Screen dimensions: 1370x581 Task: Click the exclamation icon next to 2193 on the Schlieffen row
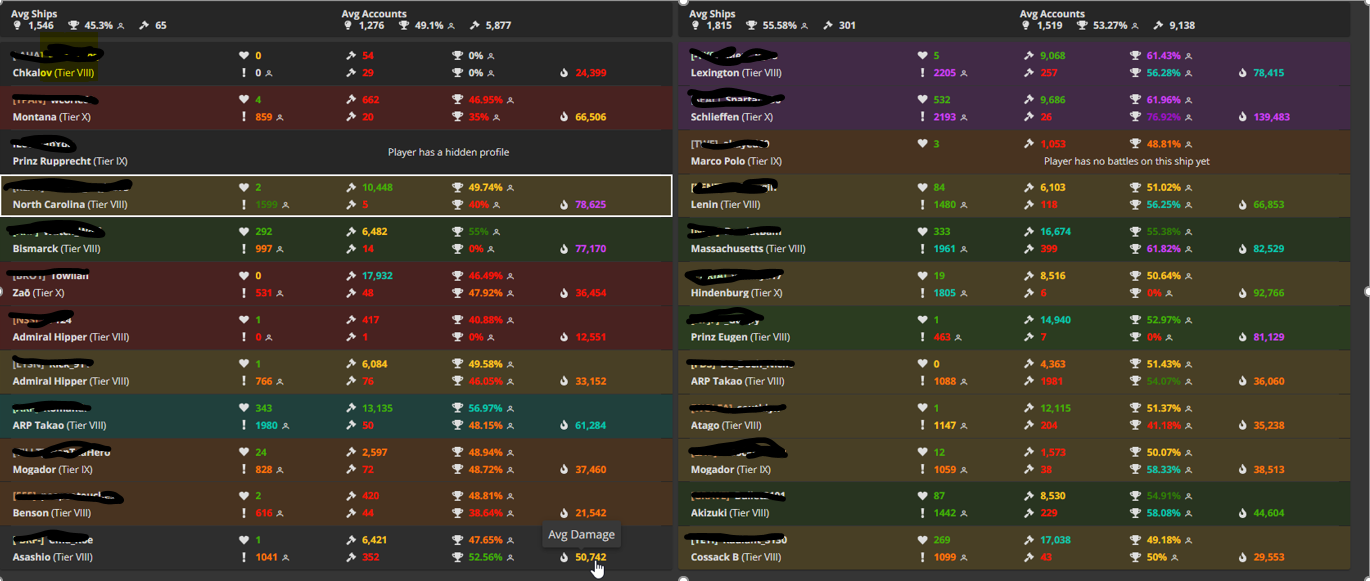click(x=922, y=117)
